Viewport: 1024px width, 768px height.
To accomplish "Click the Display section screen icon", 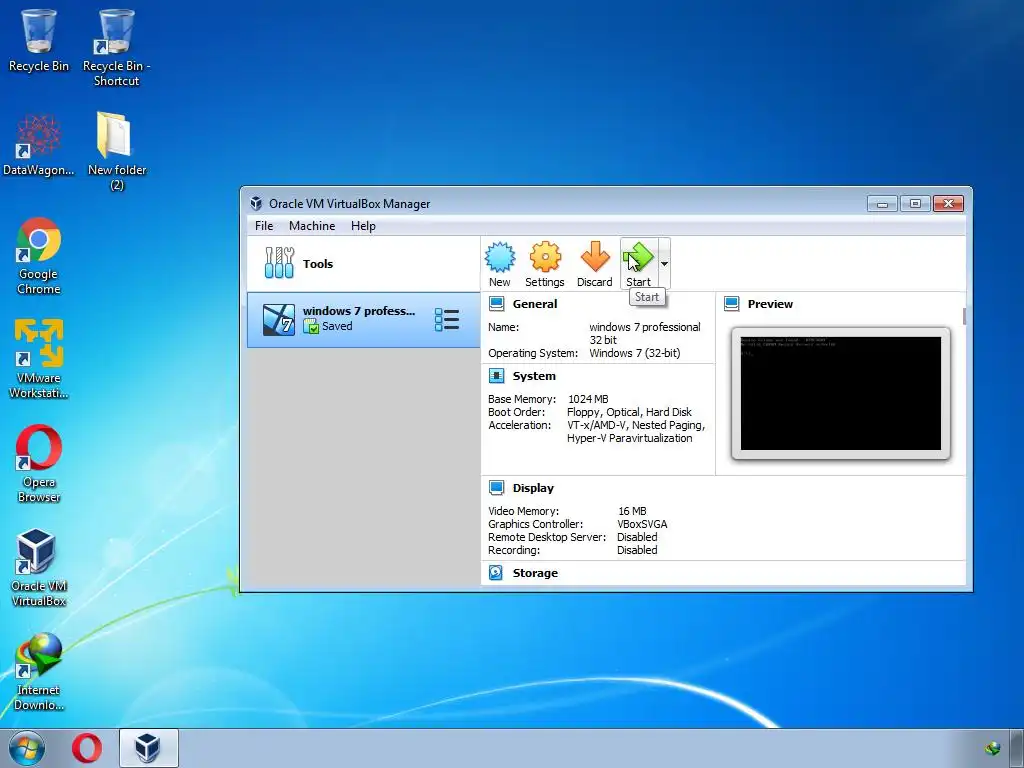I will point(496,488).
